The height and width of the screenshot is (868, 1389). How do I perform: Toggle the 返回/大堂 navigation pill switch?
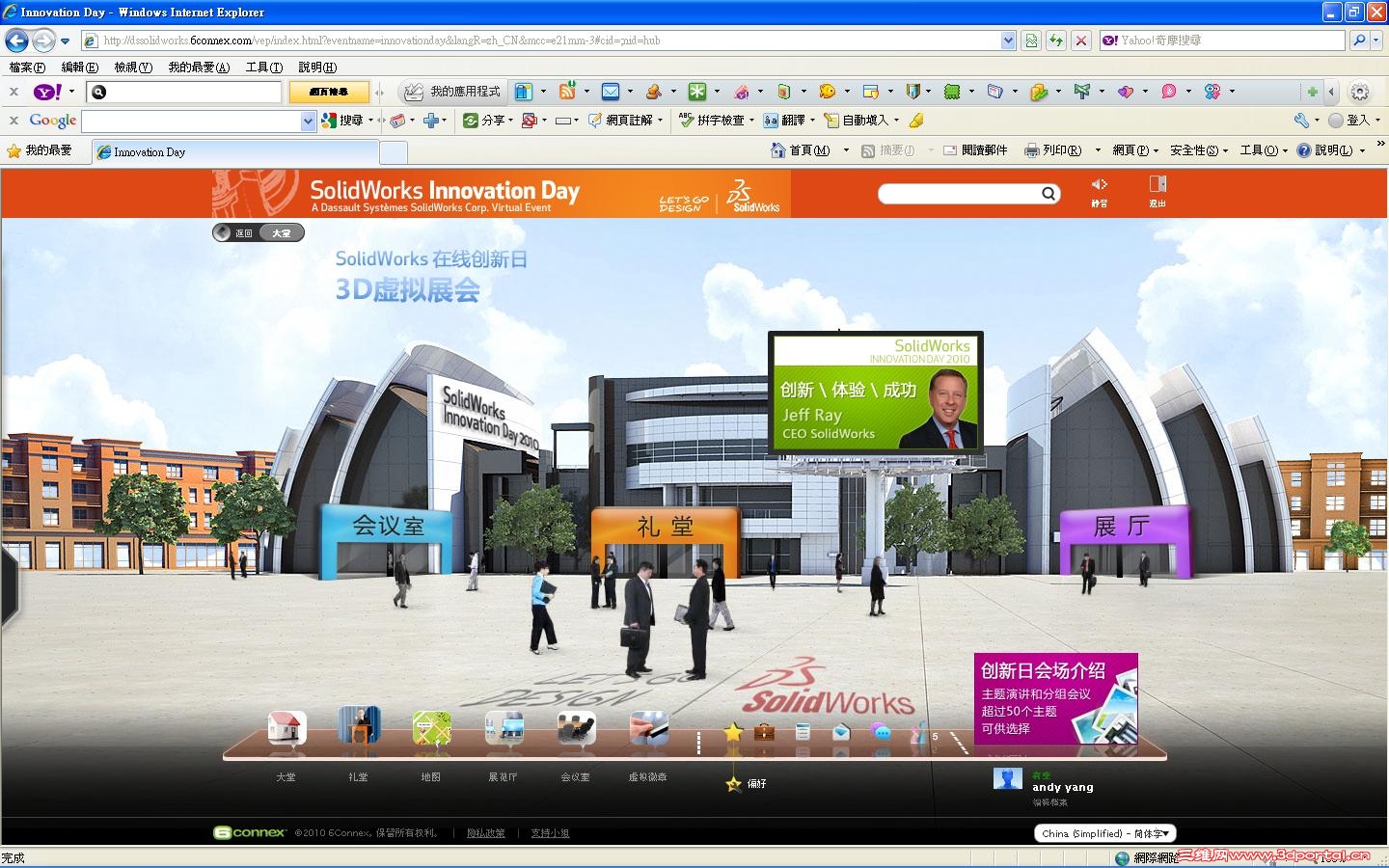[259, 232]
